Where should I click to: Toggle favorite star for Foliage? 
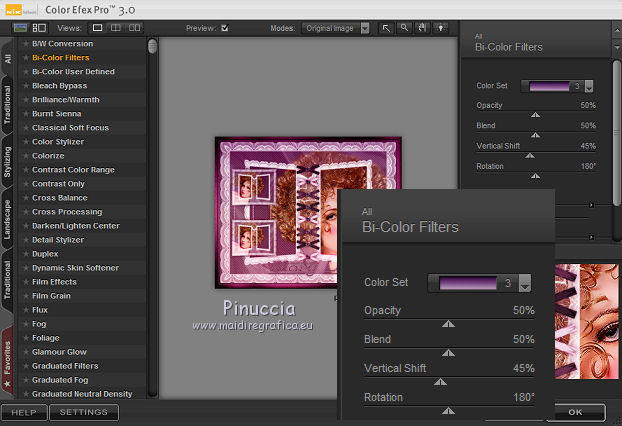[x=26, y=338]
